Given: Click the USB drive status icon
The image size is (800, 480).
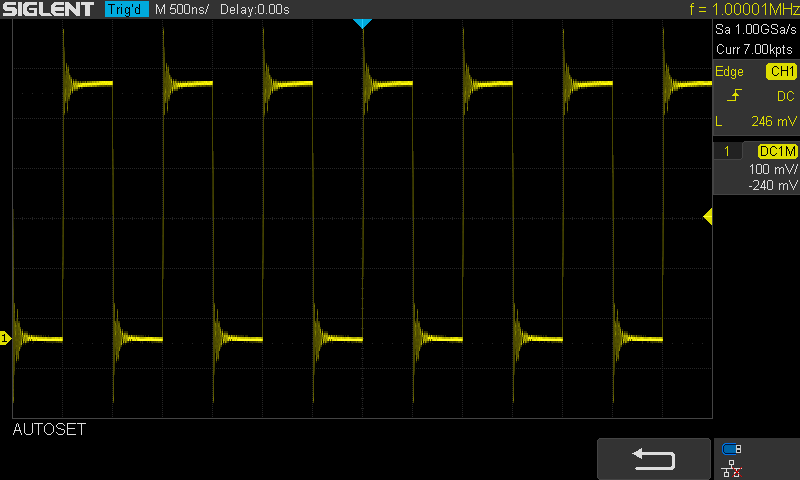Looking at the screenshot, I should tap(732, 449).
